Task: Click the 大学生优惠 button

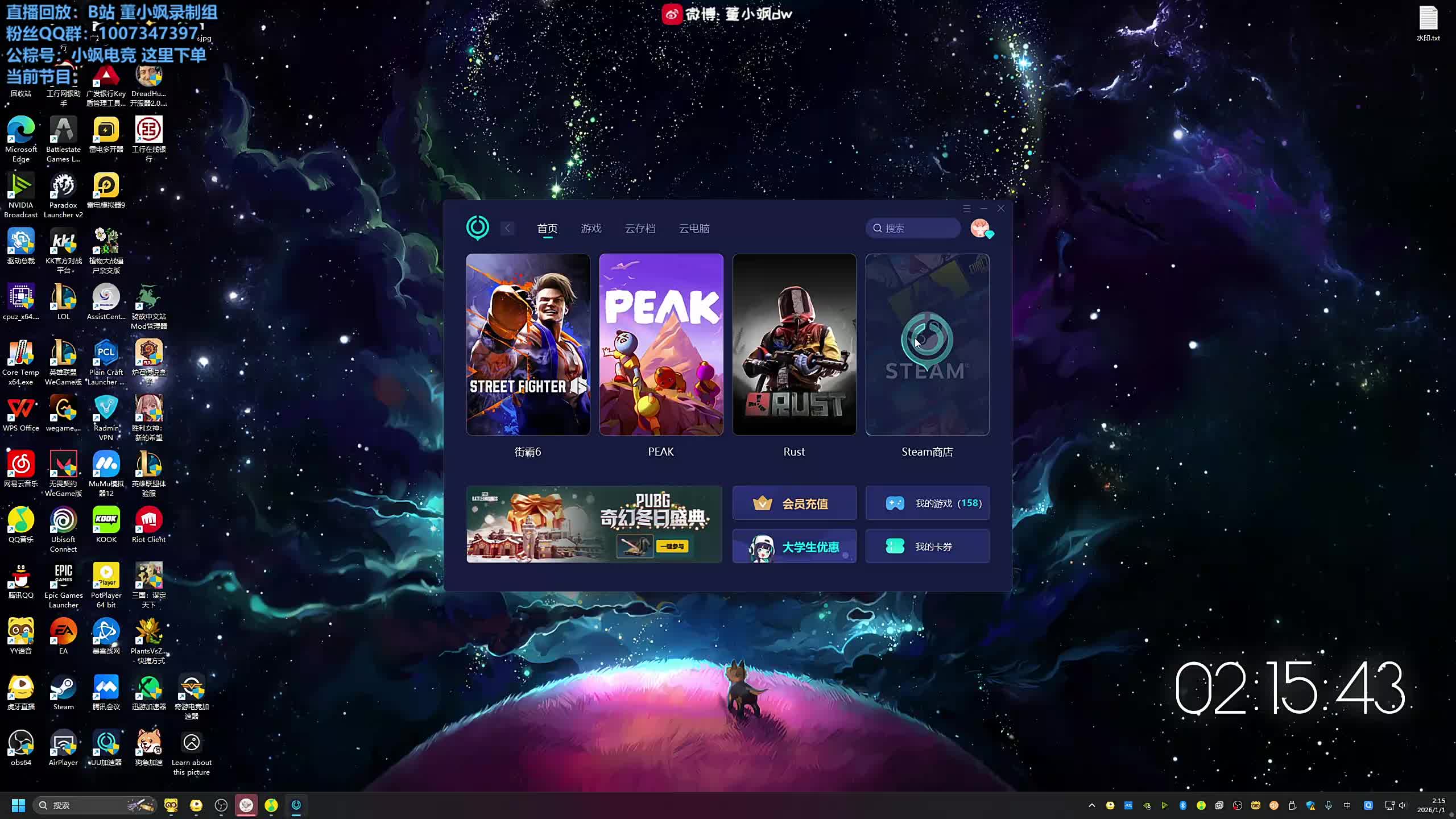Action: [794, 547]
